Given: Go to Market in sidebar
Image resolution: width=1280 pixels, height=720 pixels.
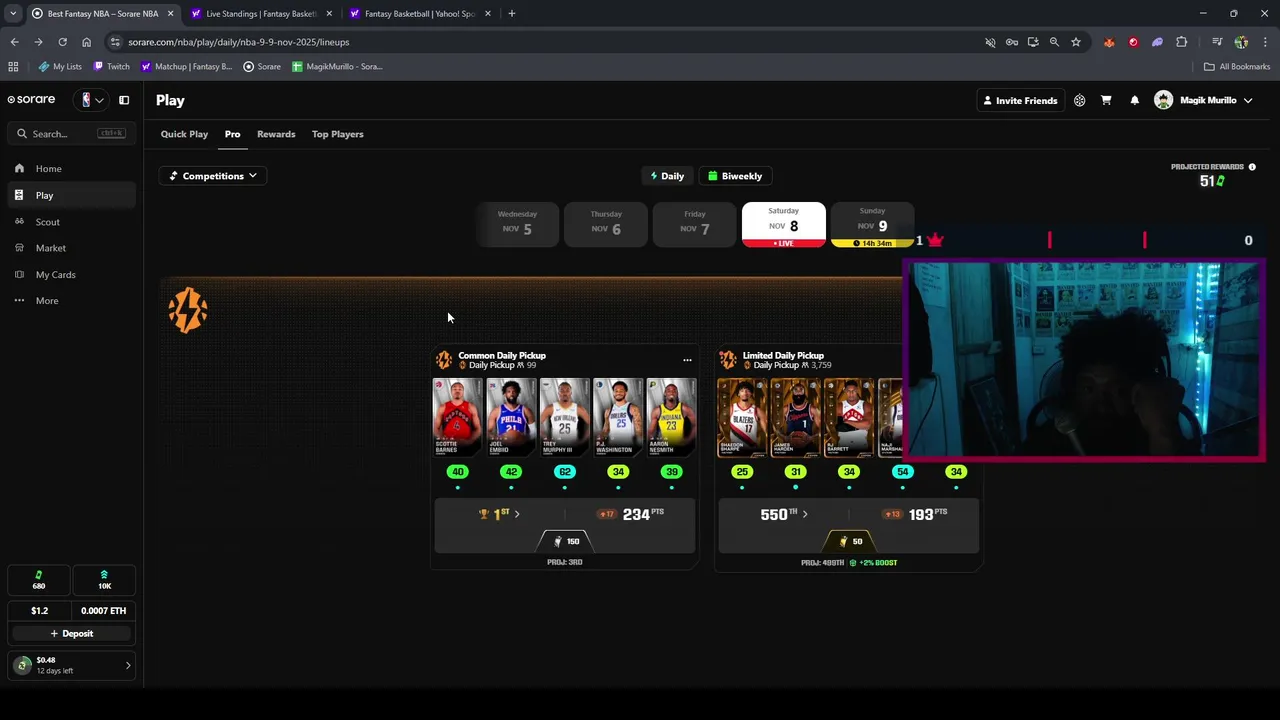Looking at the screenshot, I should [72, 248].
